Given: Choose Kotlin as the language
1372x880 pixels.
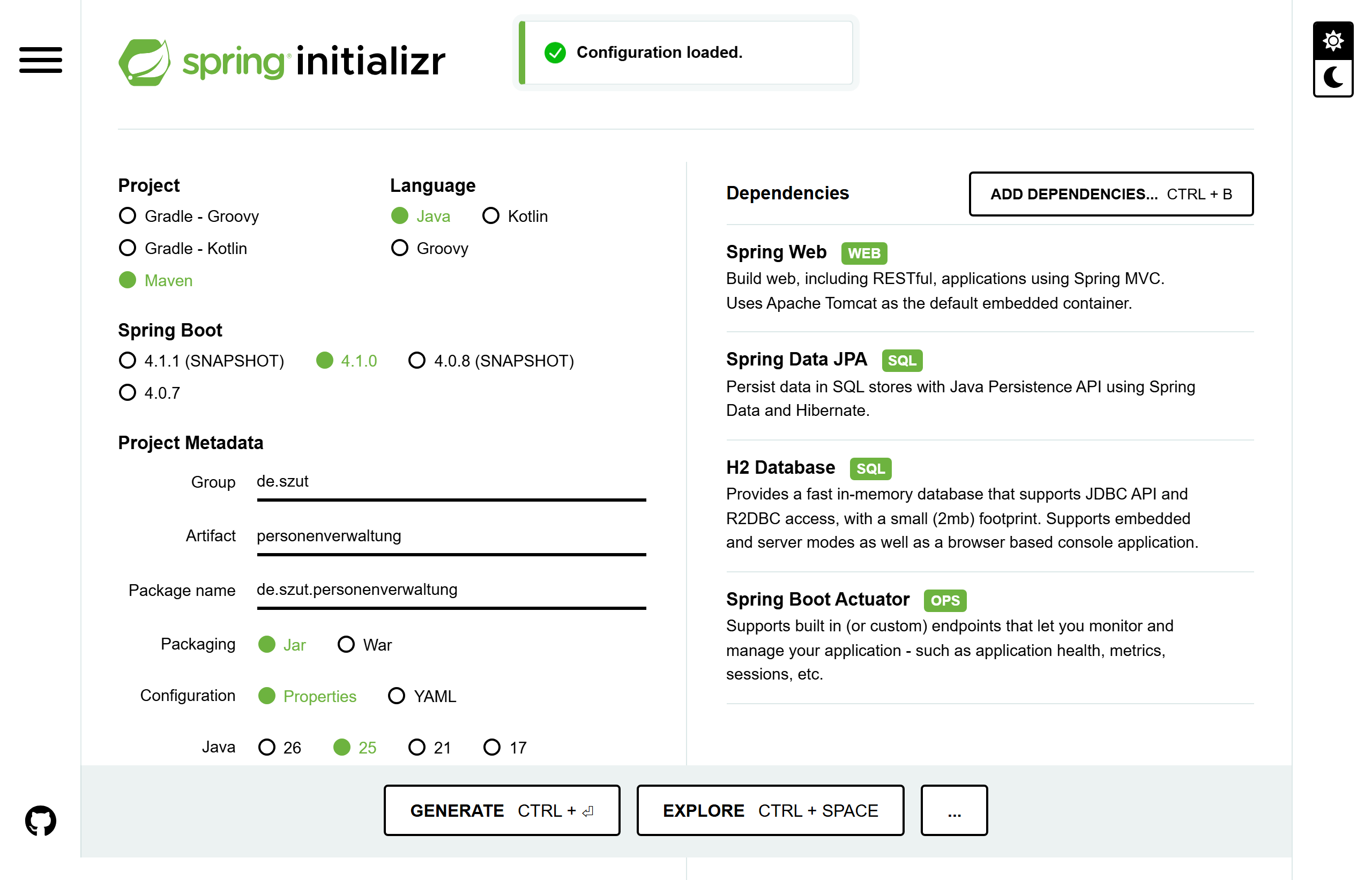Looking at the screenshot, I should (x=515, y=216).
